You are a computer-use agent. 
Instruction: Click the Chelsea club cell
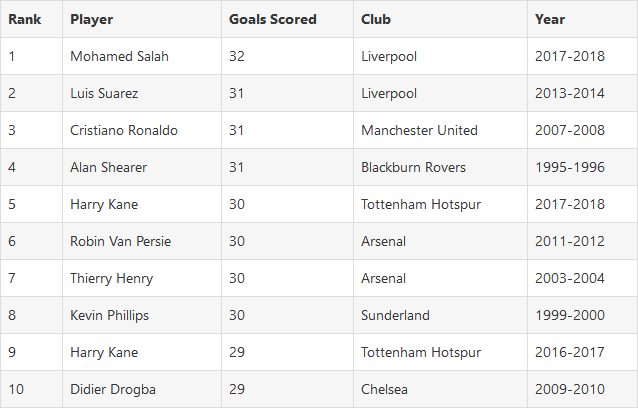point(385,389)
